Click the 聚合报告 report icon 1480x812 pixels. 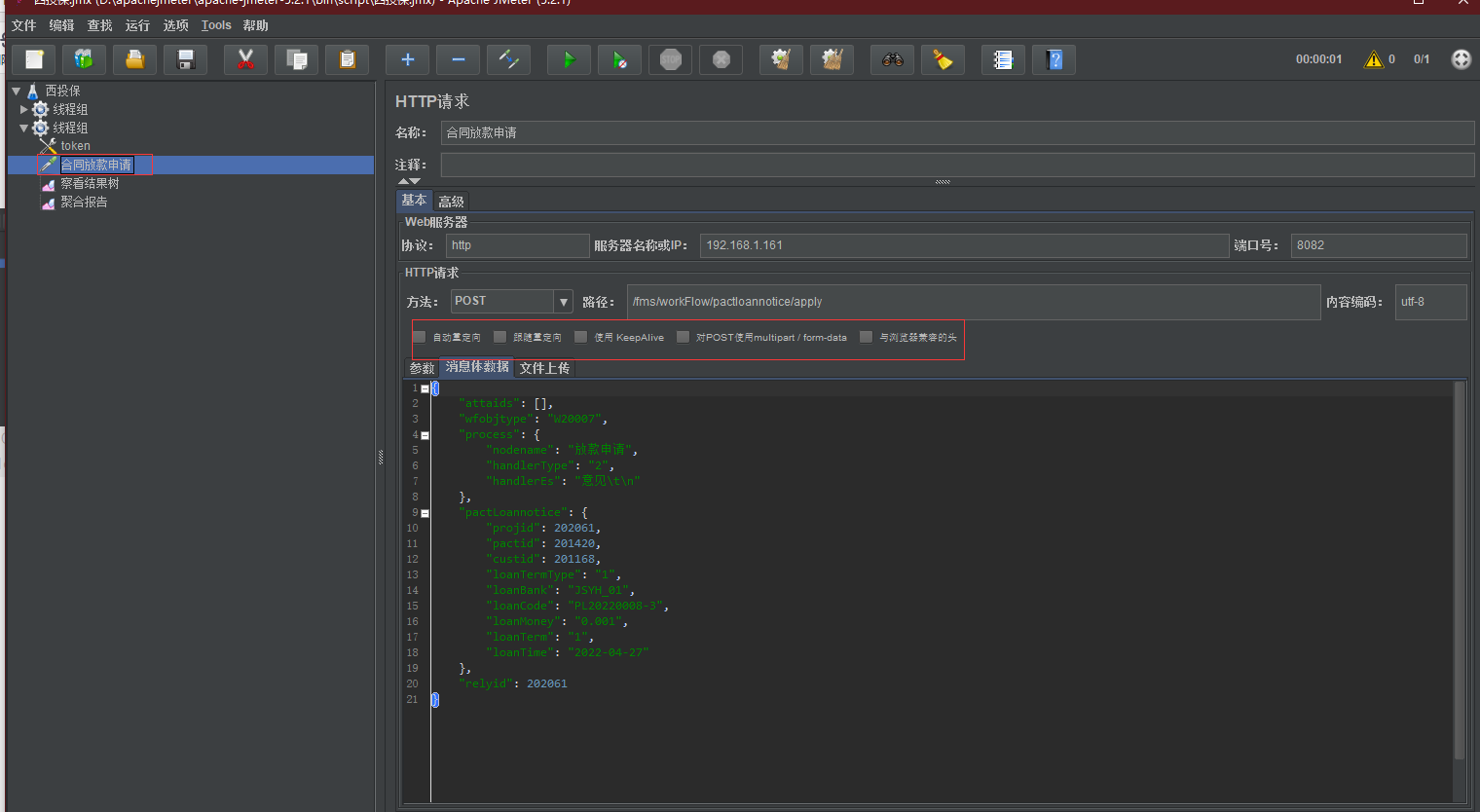(x=48, y=203)
